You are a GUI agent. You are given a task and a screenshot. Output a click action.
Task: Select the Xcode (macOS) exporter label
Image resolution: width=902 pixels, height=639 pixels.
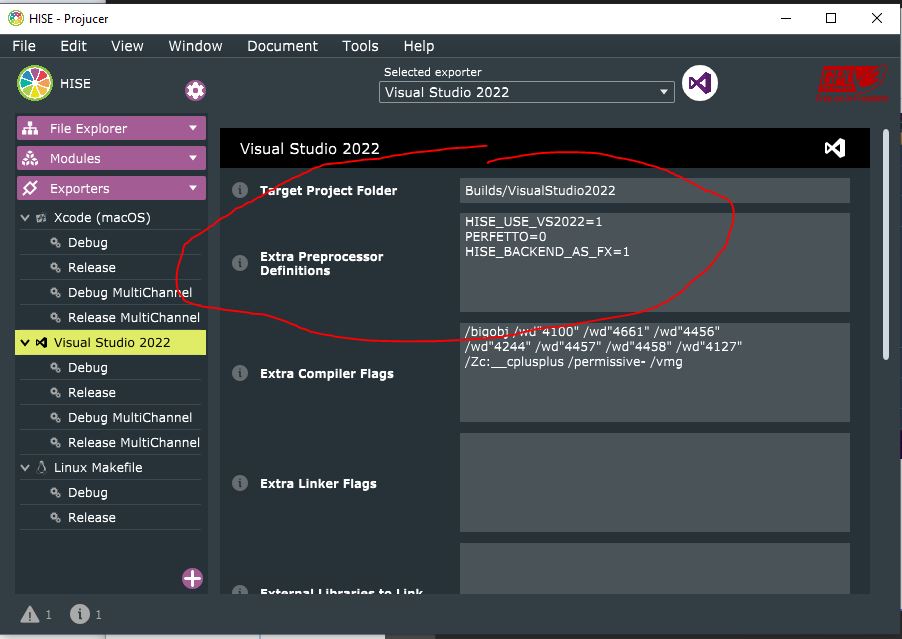coord(102,218)
